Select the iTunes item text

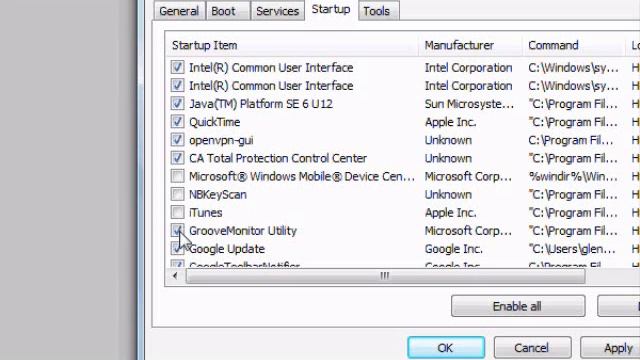pos(206,213)
